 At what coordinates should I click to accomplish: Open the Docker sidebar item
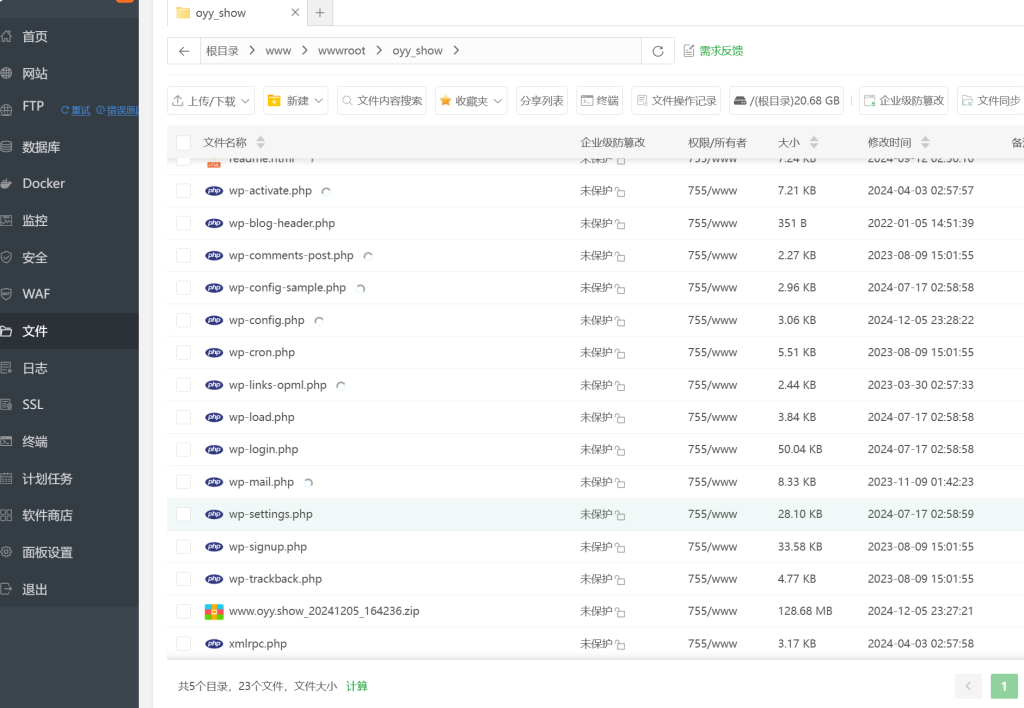[x=43, y=184]
